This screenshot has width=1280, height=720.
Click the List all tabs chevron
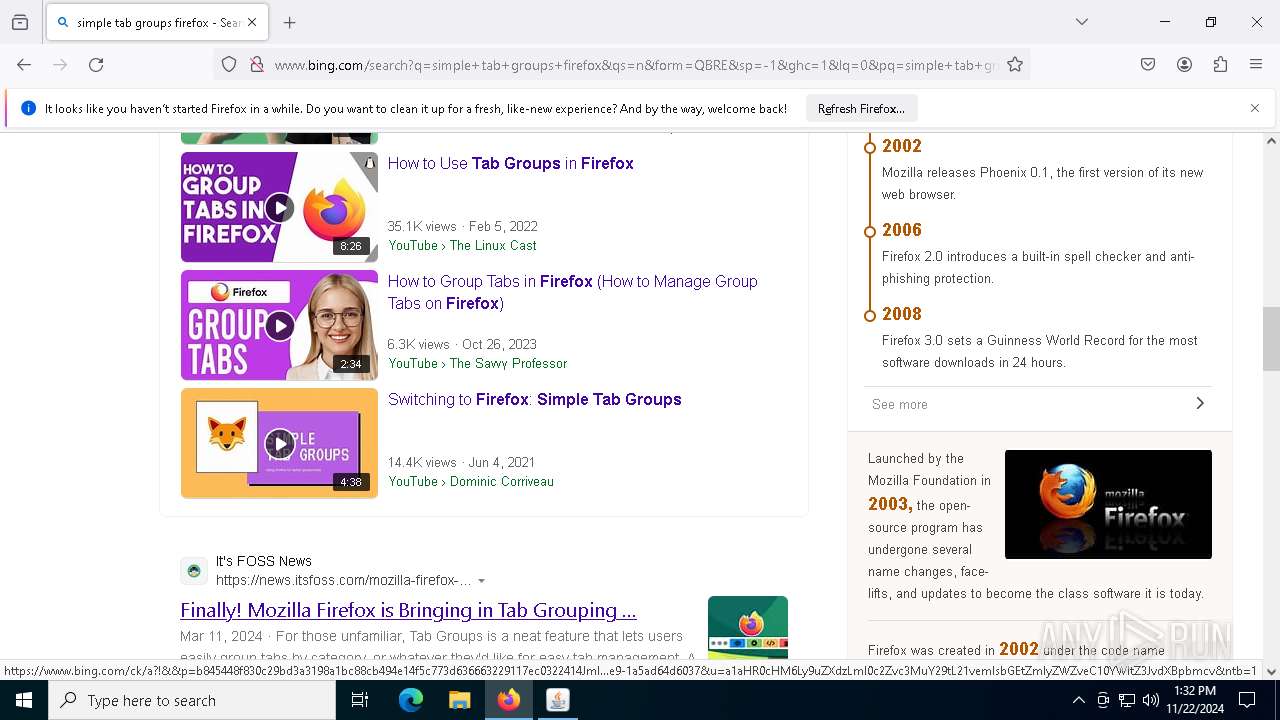tap(1082, 22)
